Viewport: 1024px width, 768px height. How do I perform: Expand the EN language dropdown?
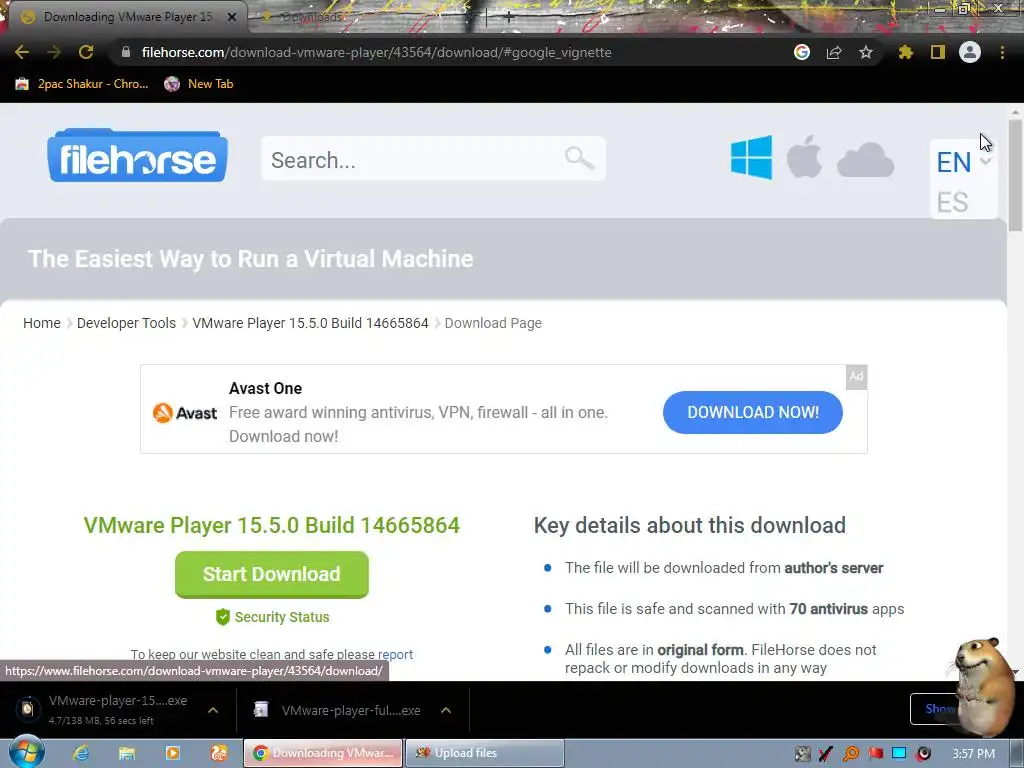click(964, 162)
